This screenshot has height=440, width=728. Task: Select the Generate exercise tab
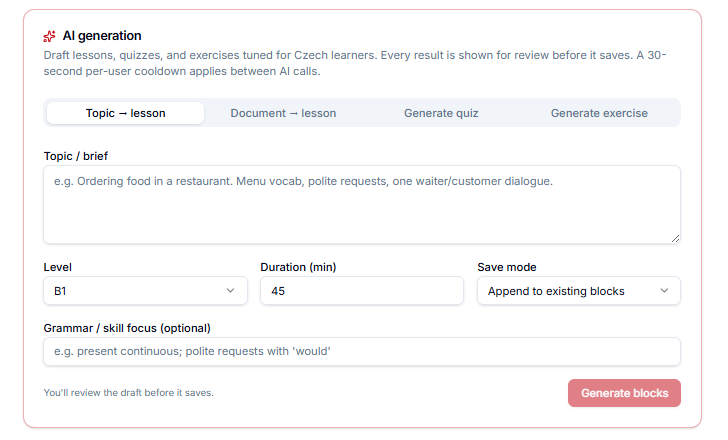599,113
